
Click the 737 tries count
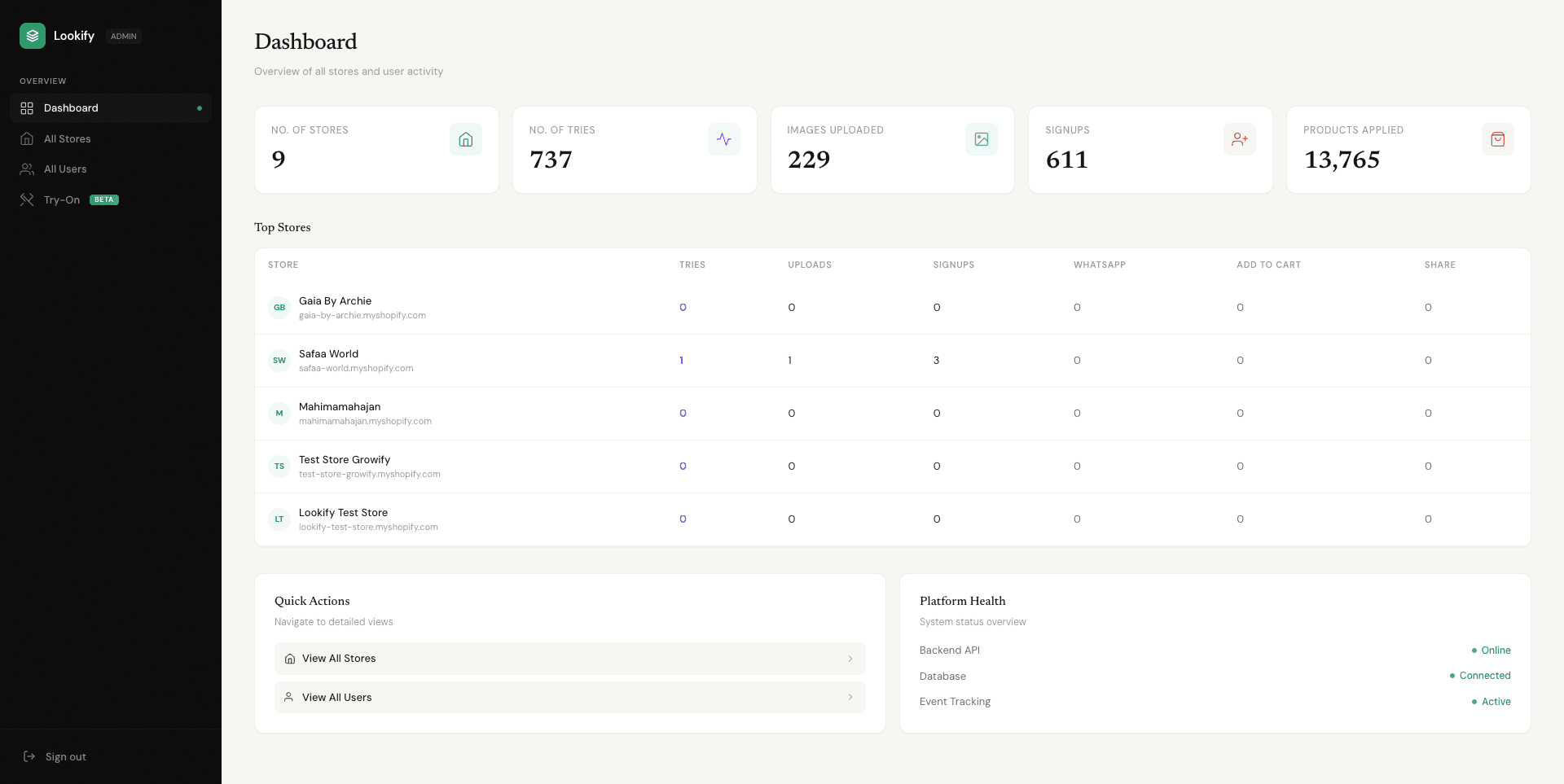551,160
